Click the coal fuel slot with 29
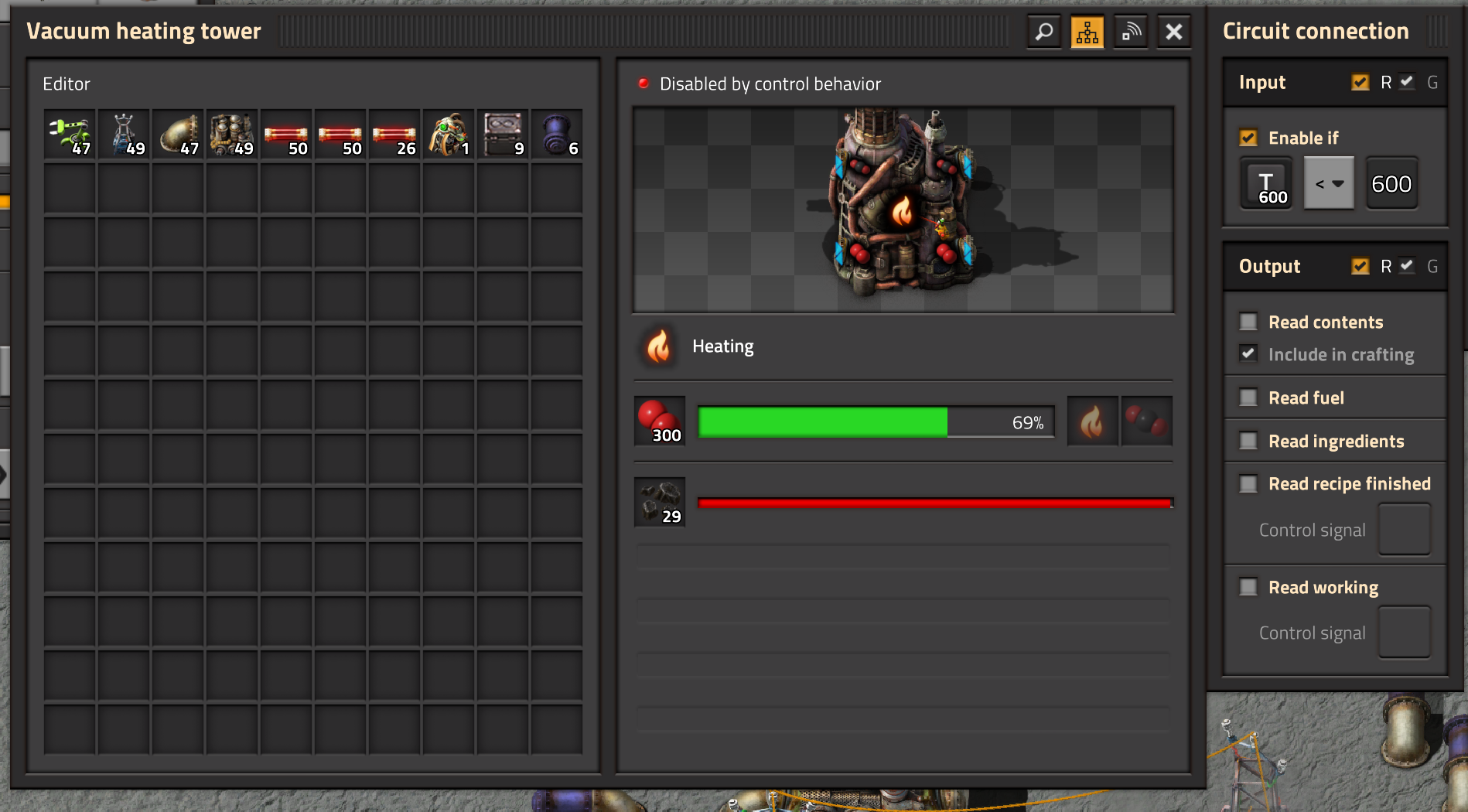The image size is (1468, 812). tap(660, 503)
